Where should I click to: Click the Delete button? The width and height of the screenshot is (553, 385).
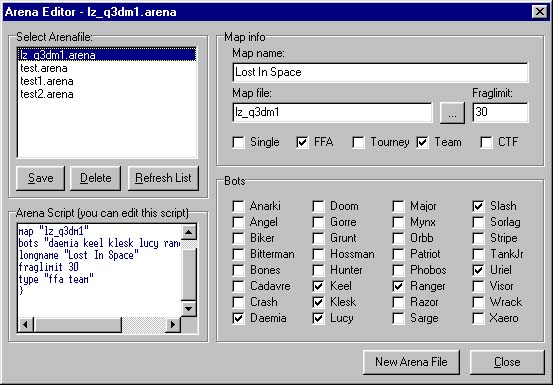point(95,178)
